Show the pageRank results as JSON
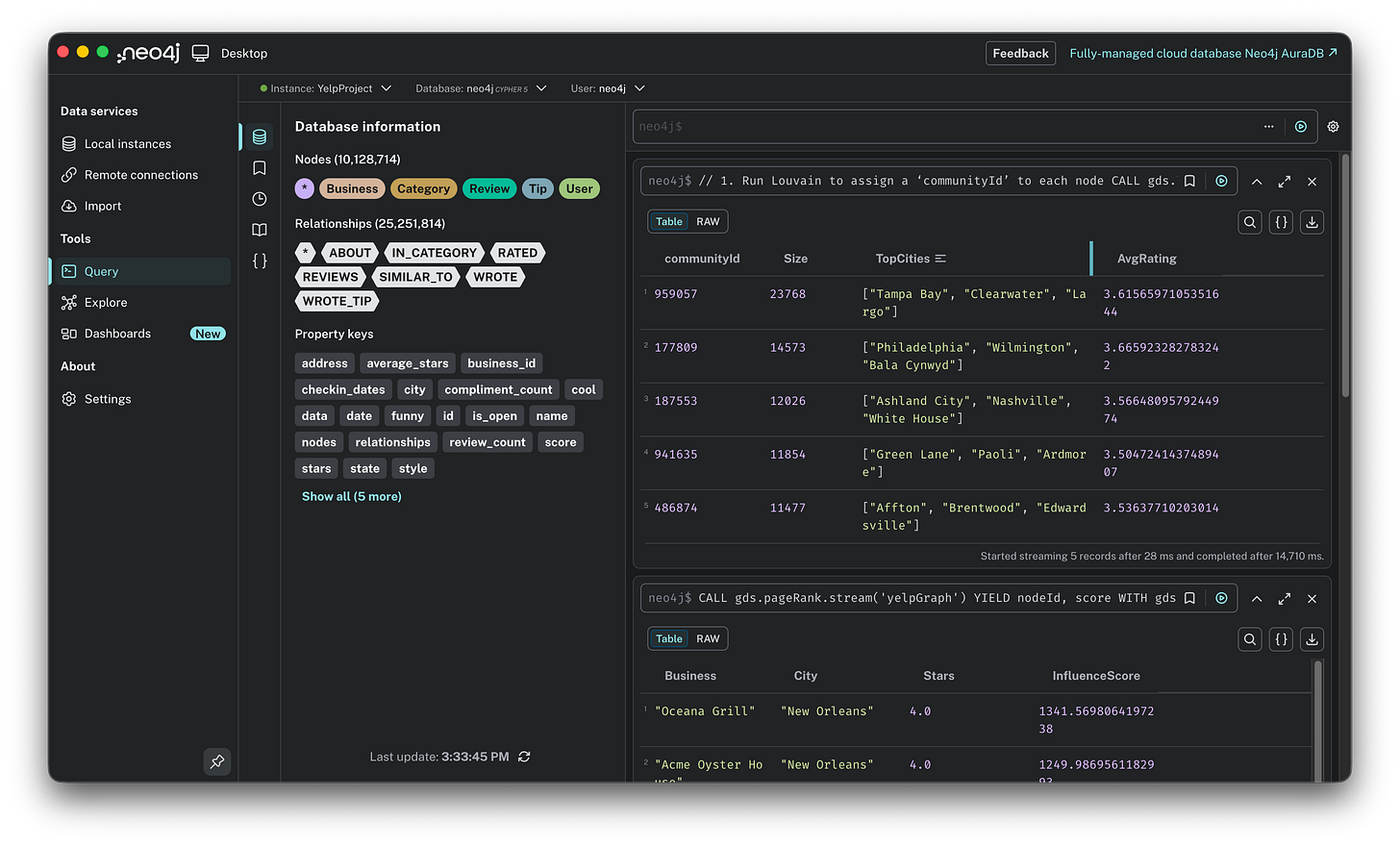This screenshot has height=846, width=1400. click(1281, 639)
